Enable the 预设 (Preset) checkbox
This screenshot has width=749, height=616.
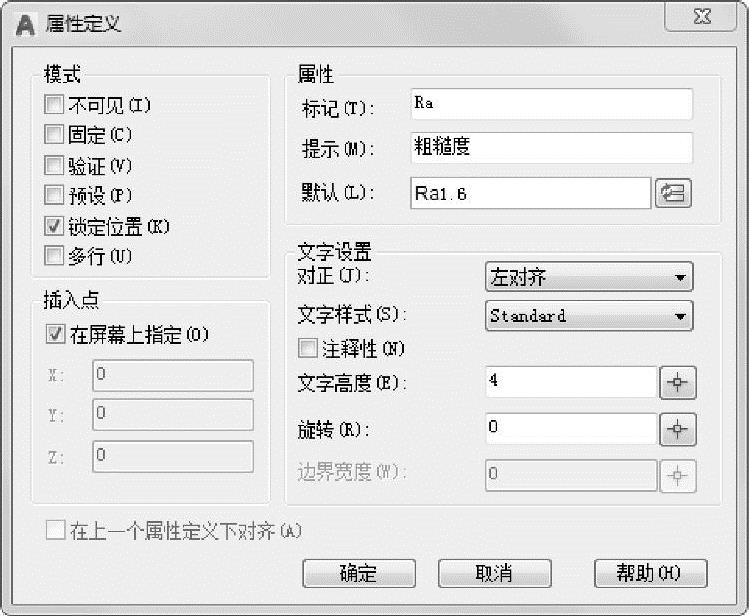point(54,195)
